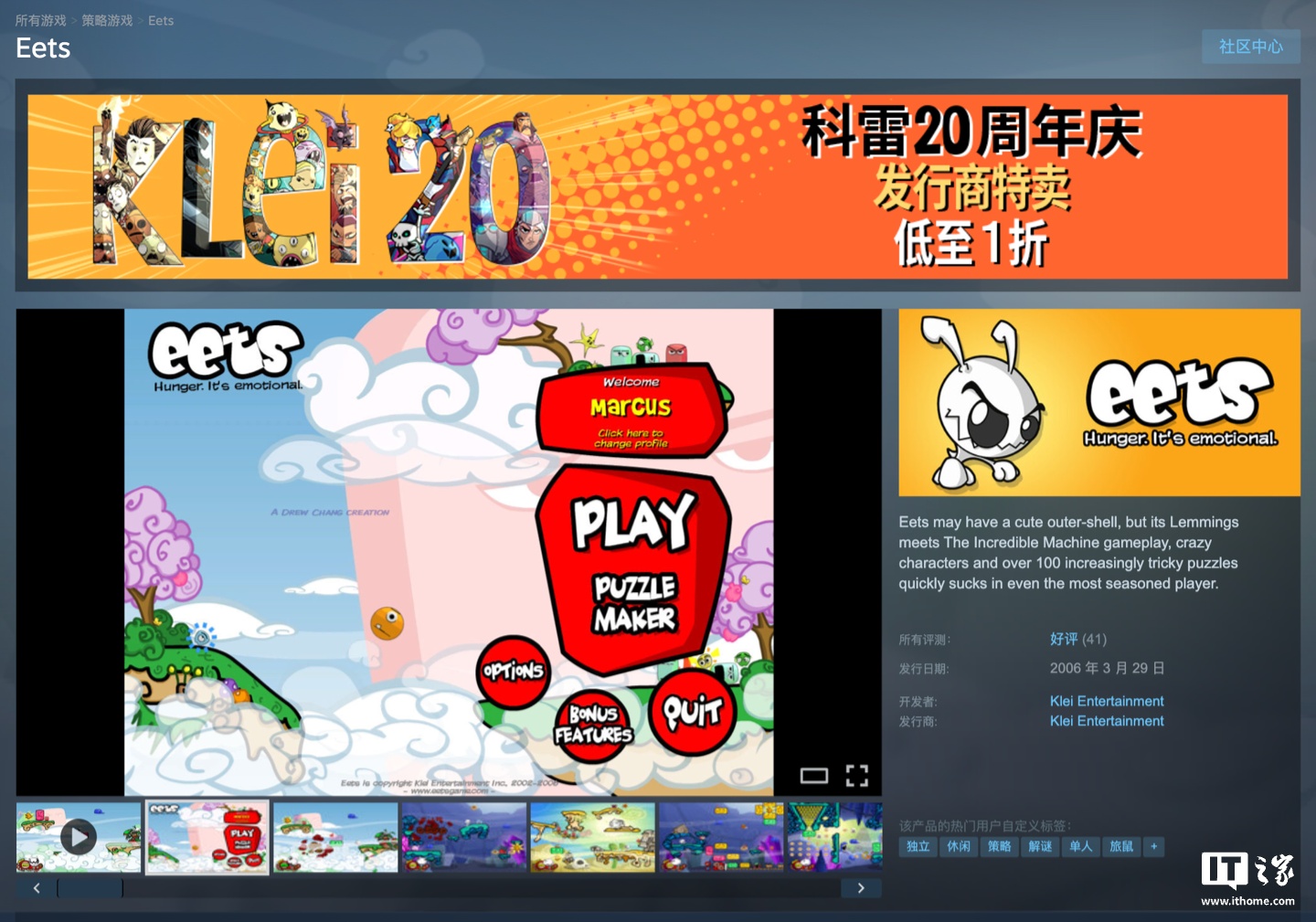Click the main large screenshot image
The width and height of the screenshot is (1316, 922).
[449, 552]
